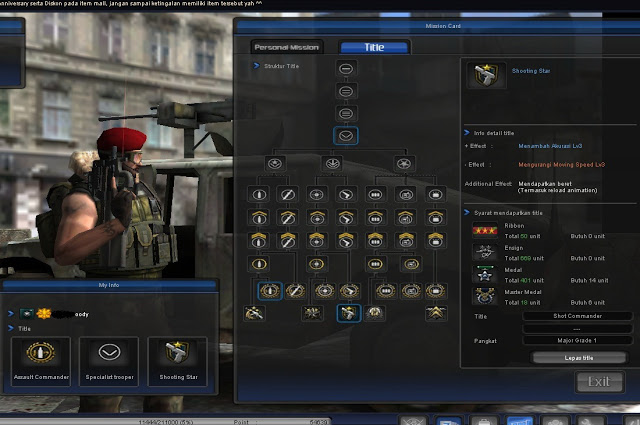This screenshot has height=425, width=640.
Task: Switch to the Title tab
Action: point(374,47)
